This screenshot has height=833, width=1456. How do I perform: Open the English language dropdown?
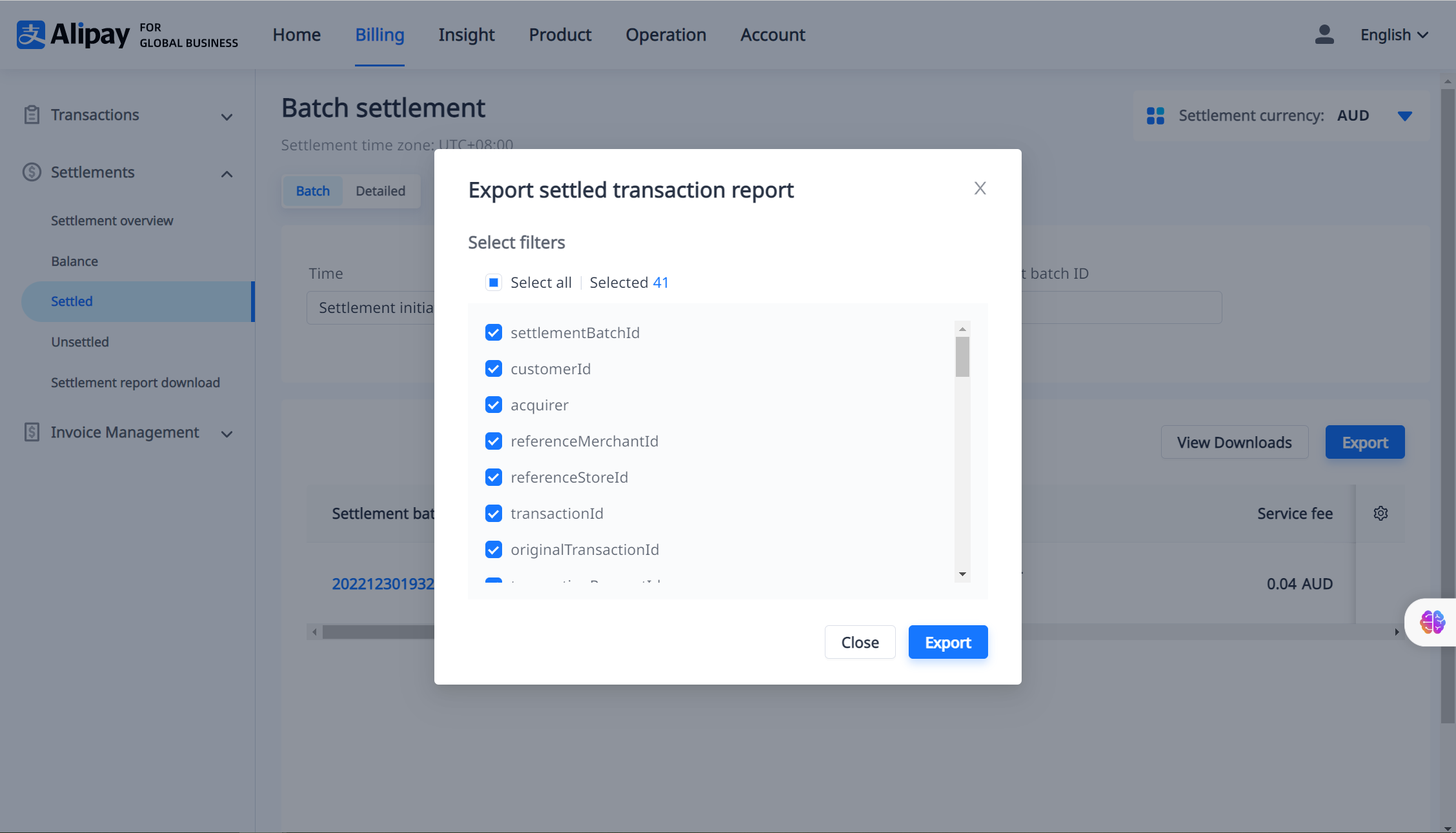coord(1394,35)
